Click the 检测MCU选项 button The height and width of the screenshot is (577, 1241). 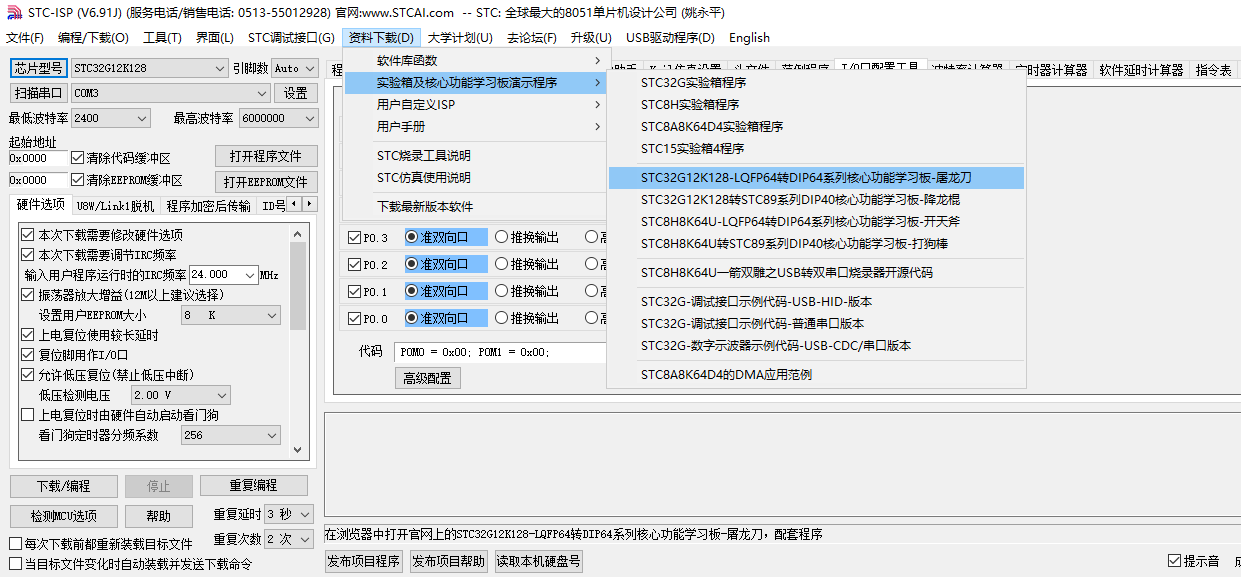coord(63,516)
